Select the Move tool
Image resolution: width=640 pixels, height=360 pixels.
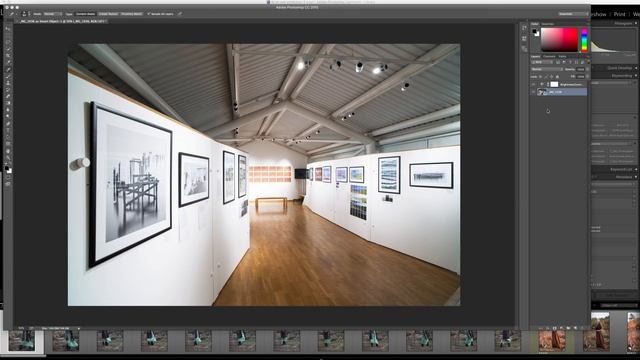point(8,28)
